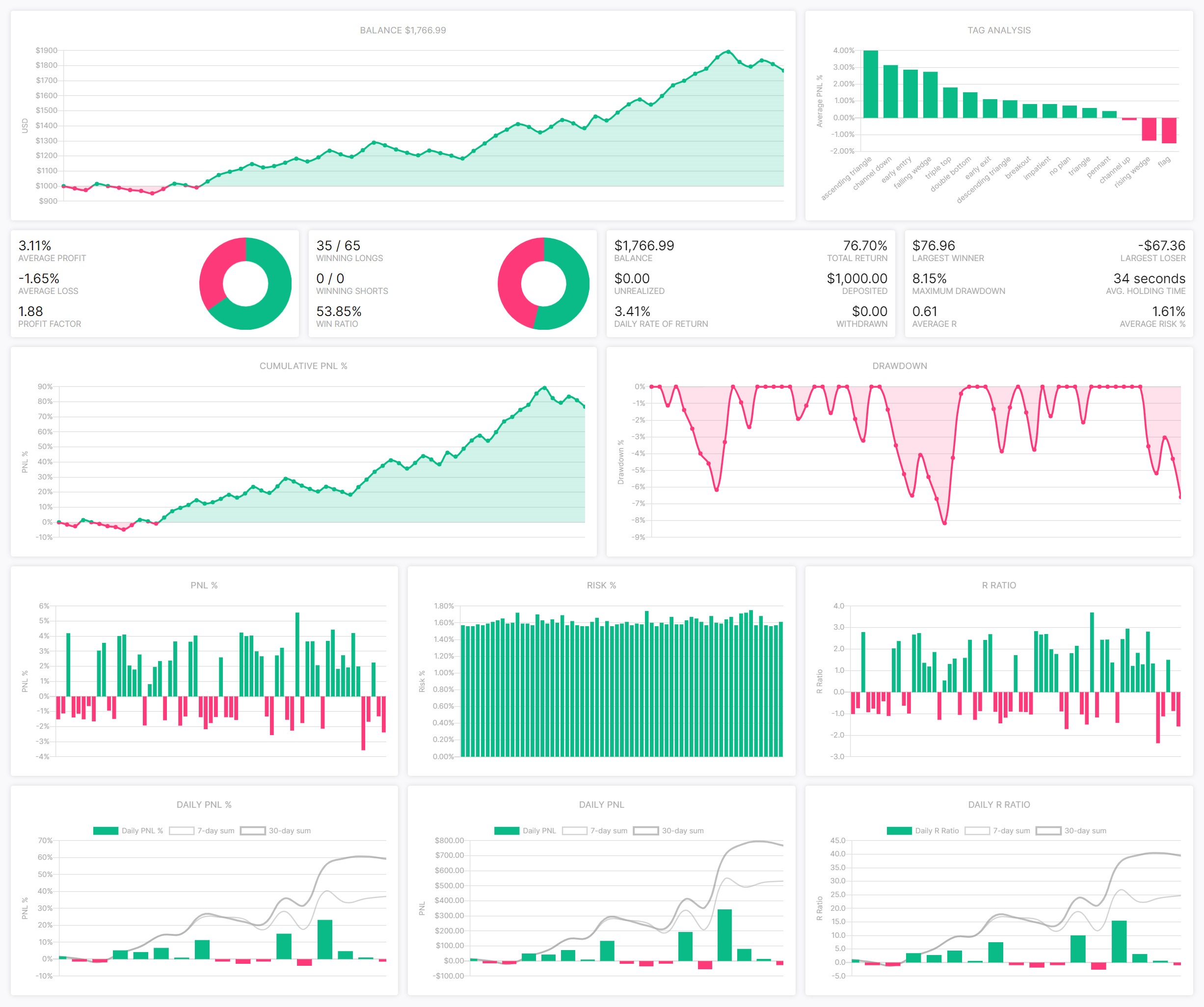
Task: Click the deepest drawdown point near -8%
Action: 944,523
